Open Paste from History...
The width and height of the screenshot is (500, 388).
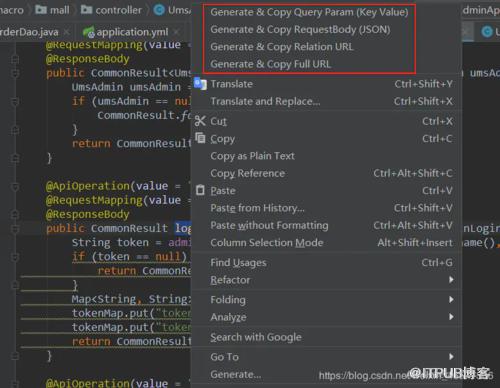coord(257,208)
